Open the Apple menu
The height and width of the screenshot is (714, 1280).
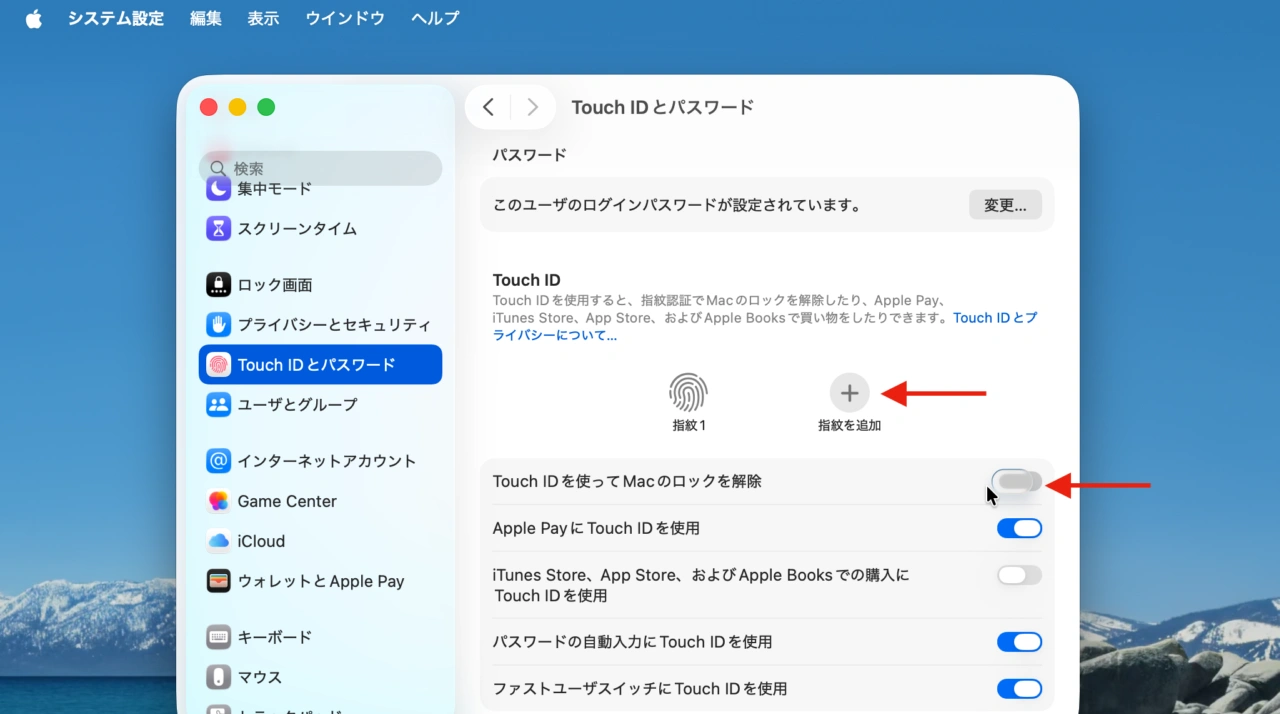[x=33, y=17]
